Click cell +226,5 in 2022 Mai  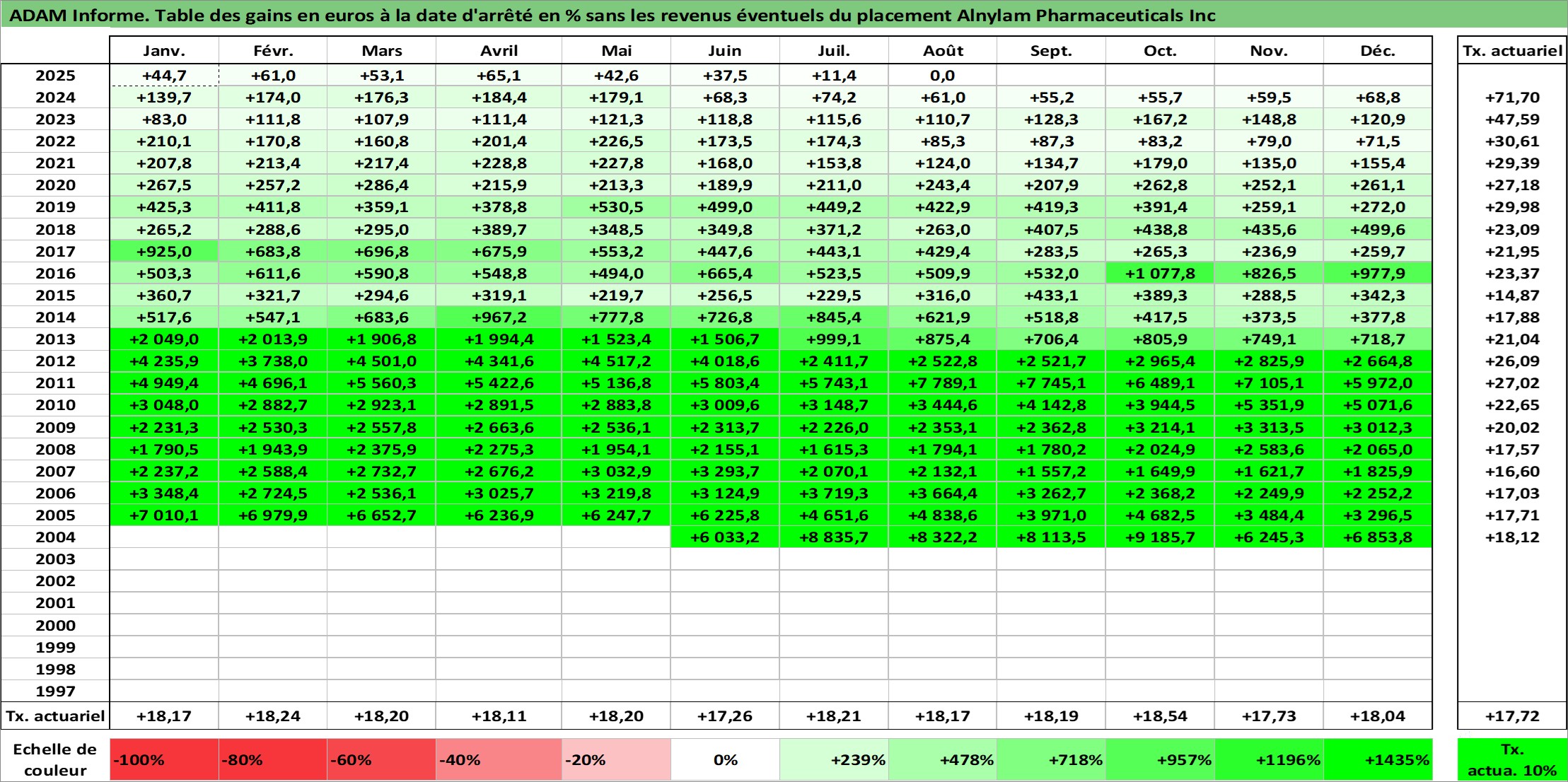click(616, 141)
